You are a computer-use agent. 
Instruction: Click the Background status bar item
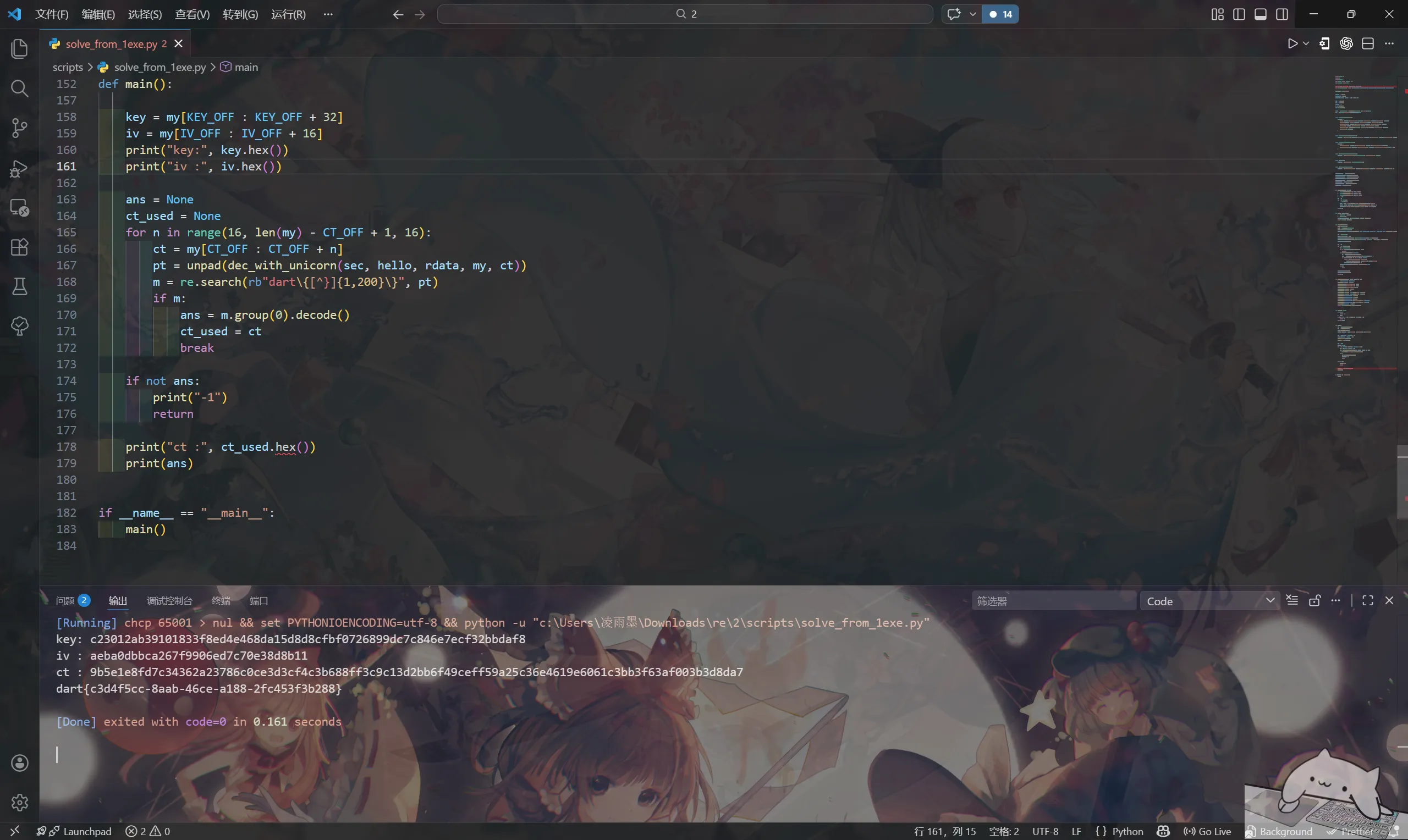point(1280,831)
